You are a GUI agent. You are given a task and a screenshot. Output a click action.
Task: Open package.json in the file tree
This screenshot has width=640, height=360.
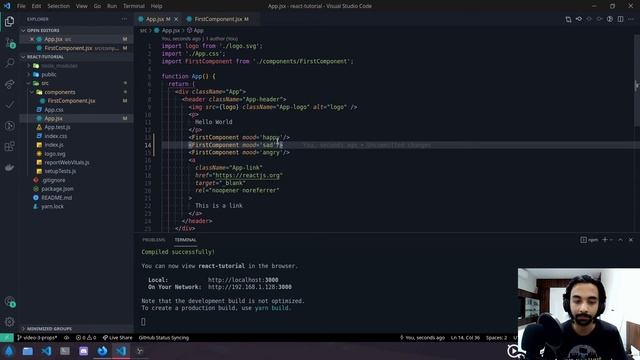click(x=58, y=189)
